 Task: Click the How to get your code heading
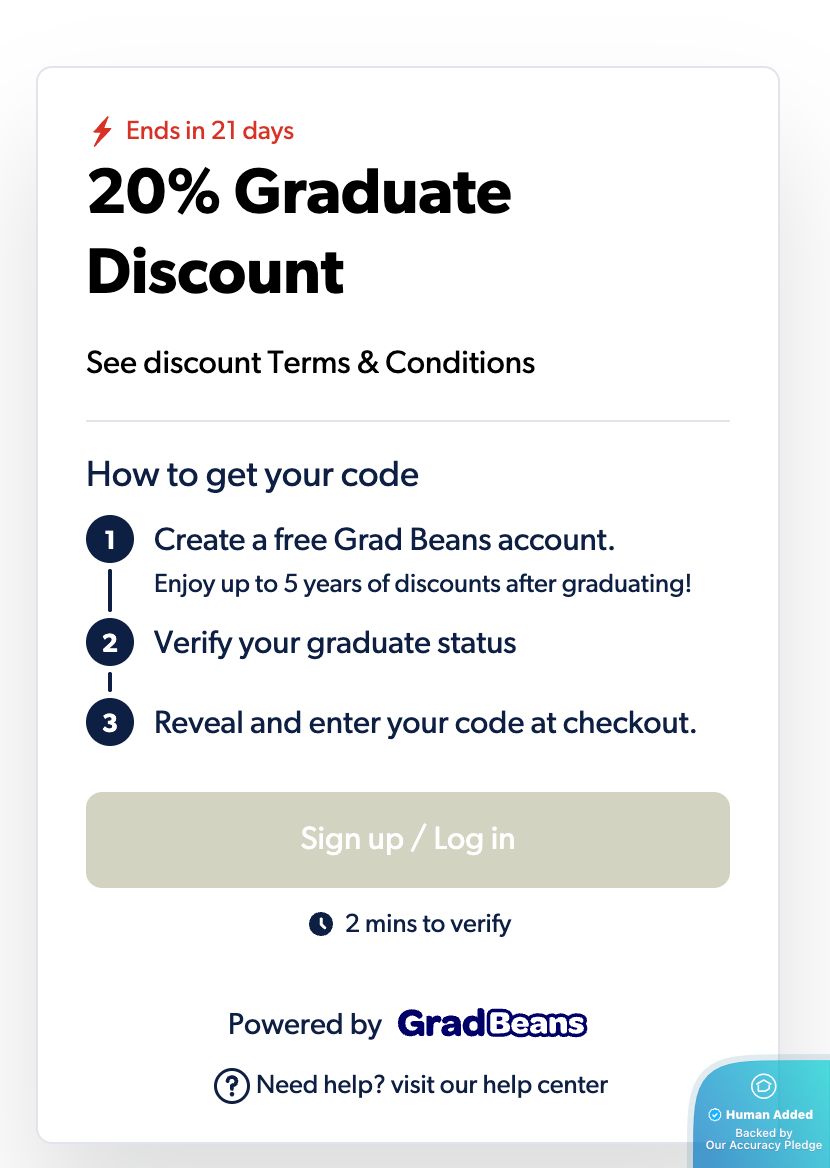(x=253, y=475)
